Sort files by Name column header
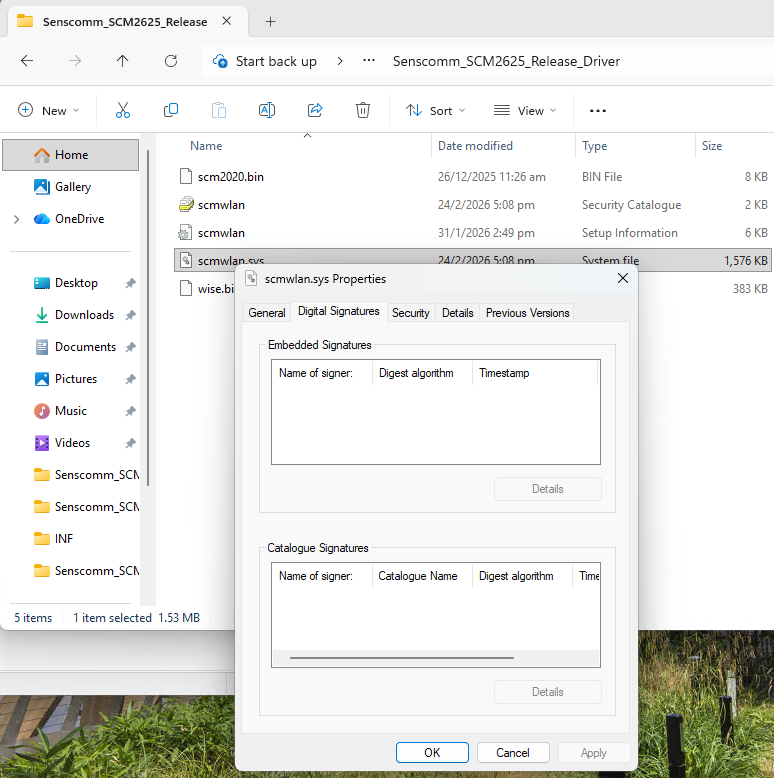The image size is (774, 778). coord(206,146)
